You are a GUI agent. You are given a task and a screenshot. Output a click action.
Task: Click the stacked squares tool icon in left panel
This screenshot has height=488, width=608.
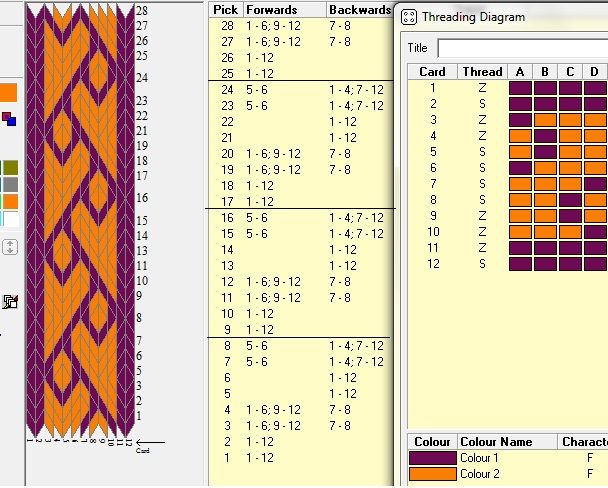pyautogui.click(x=10, y=302)
